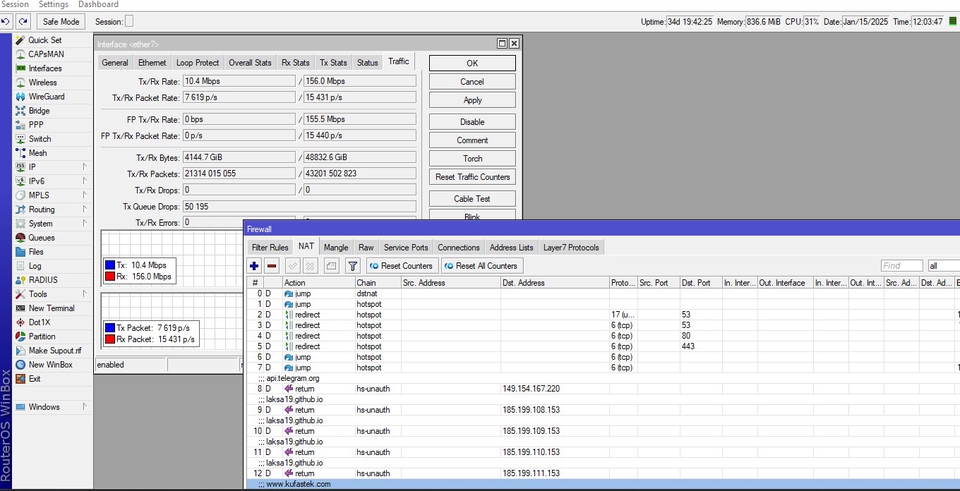Click blue Tx legend swatch
Viewport: 960px width, 491px height.
(x=110, y=265)
